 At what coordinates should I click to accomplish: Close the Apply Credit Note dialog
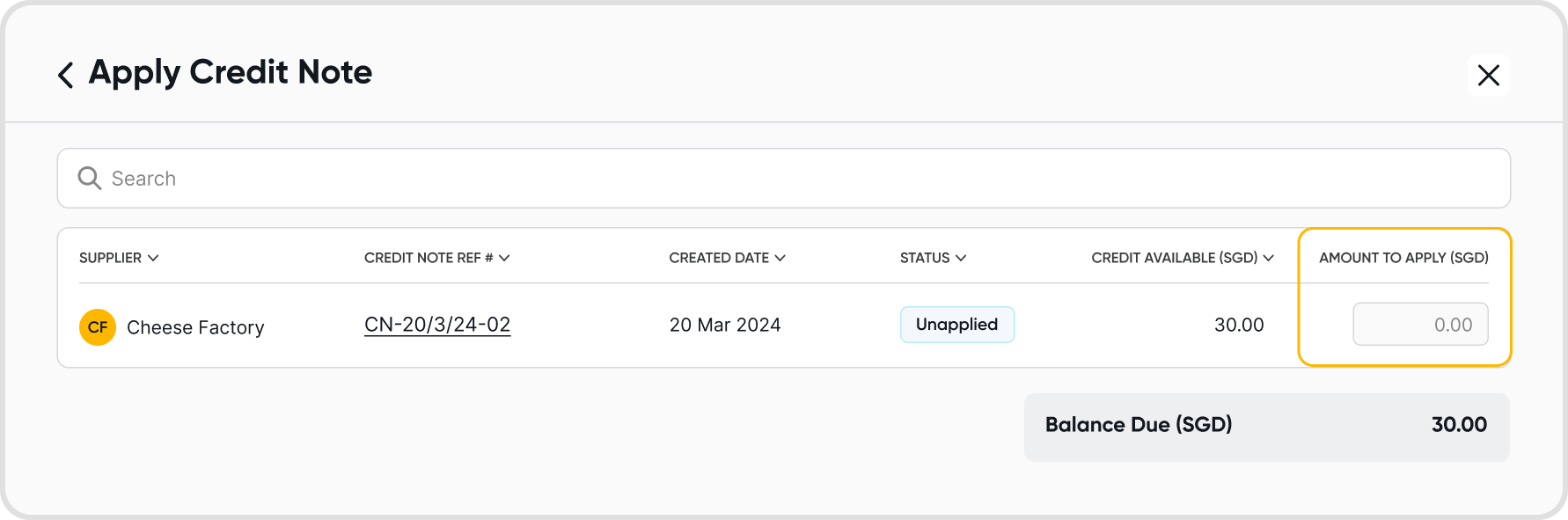click(x=1488, y=76)
